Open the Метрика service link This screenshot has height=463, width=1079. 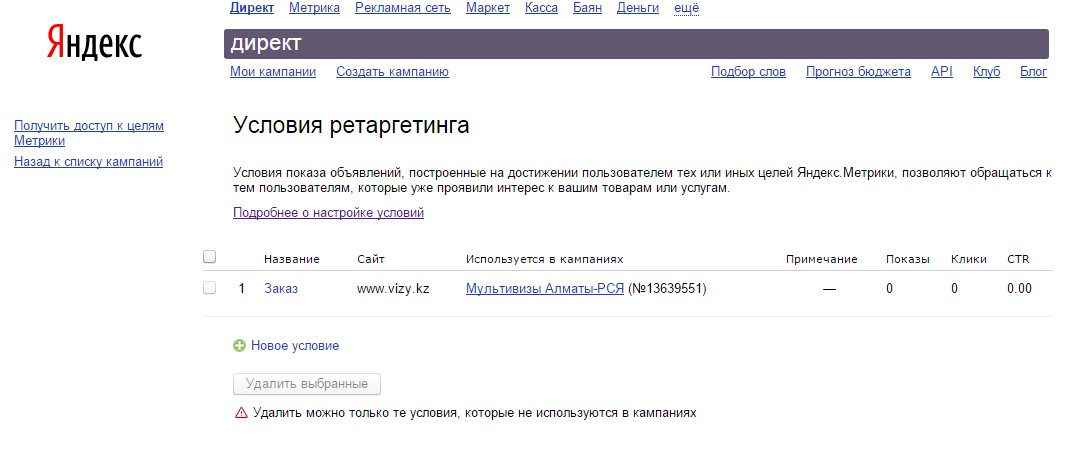click(314, 8)
